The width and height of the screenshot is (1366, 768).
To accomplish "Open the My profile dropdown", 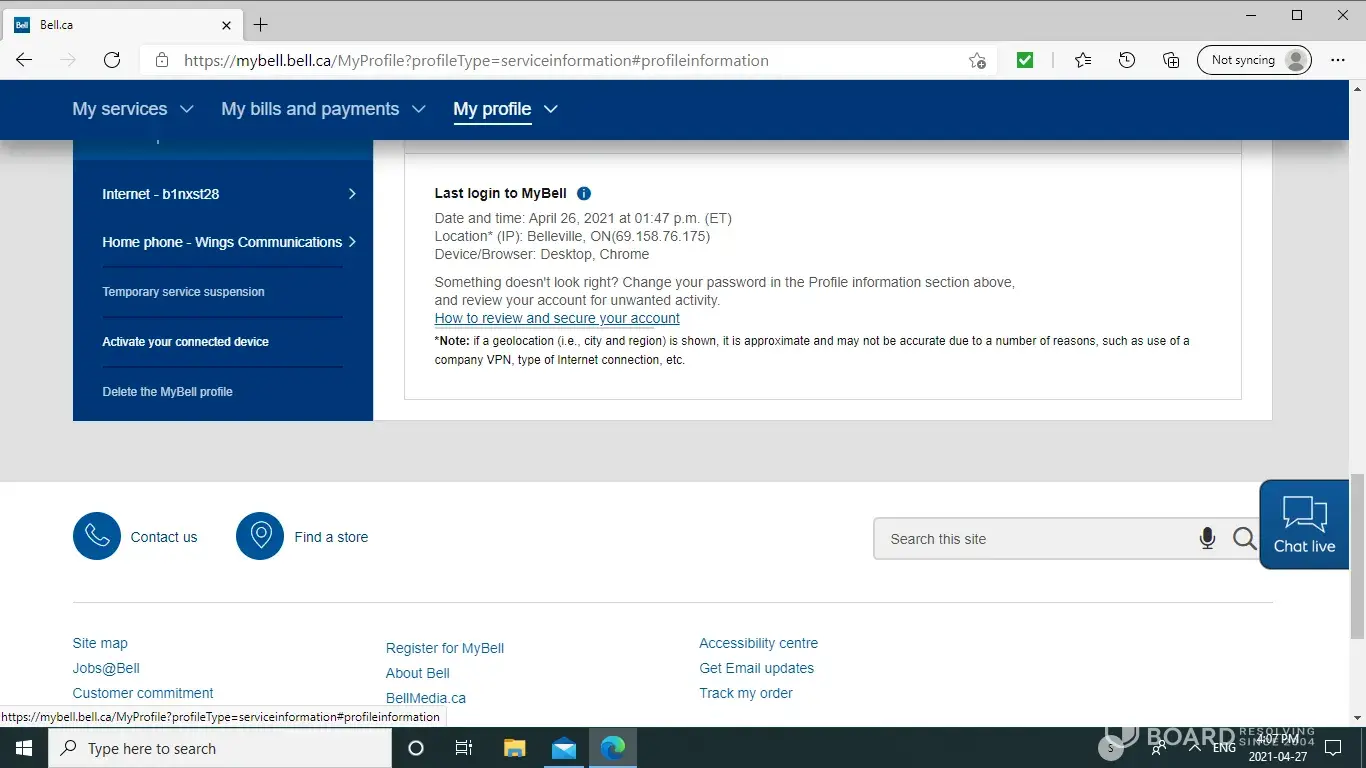I will click(x=505, y=109).
